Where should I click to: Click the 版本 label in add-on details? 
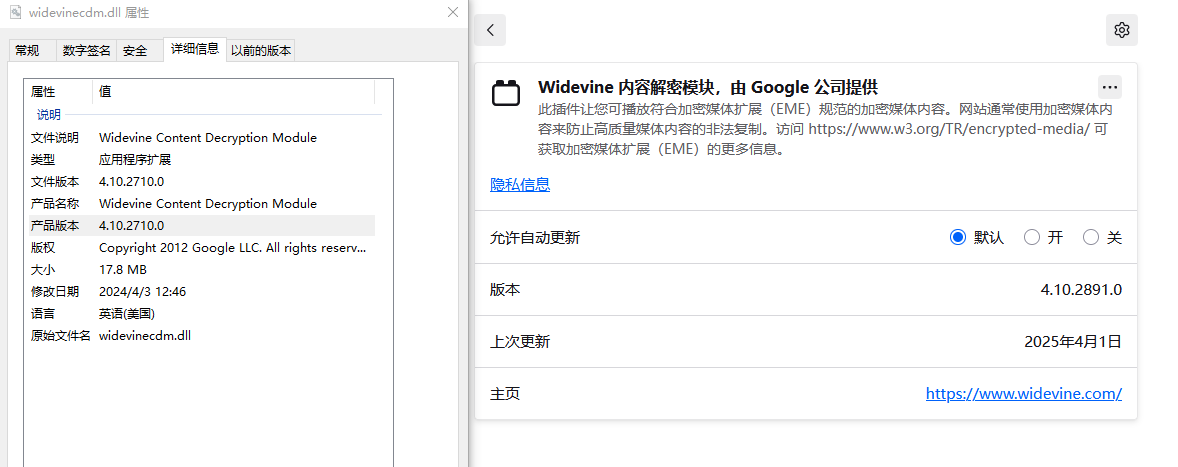pyautogui.click(x=505, y=290)
